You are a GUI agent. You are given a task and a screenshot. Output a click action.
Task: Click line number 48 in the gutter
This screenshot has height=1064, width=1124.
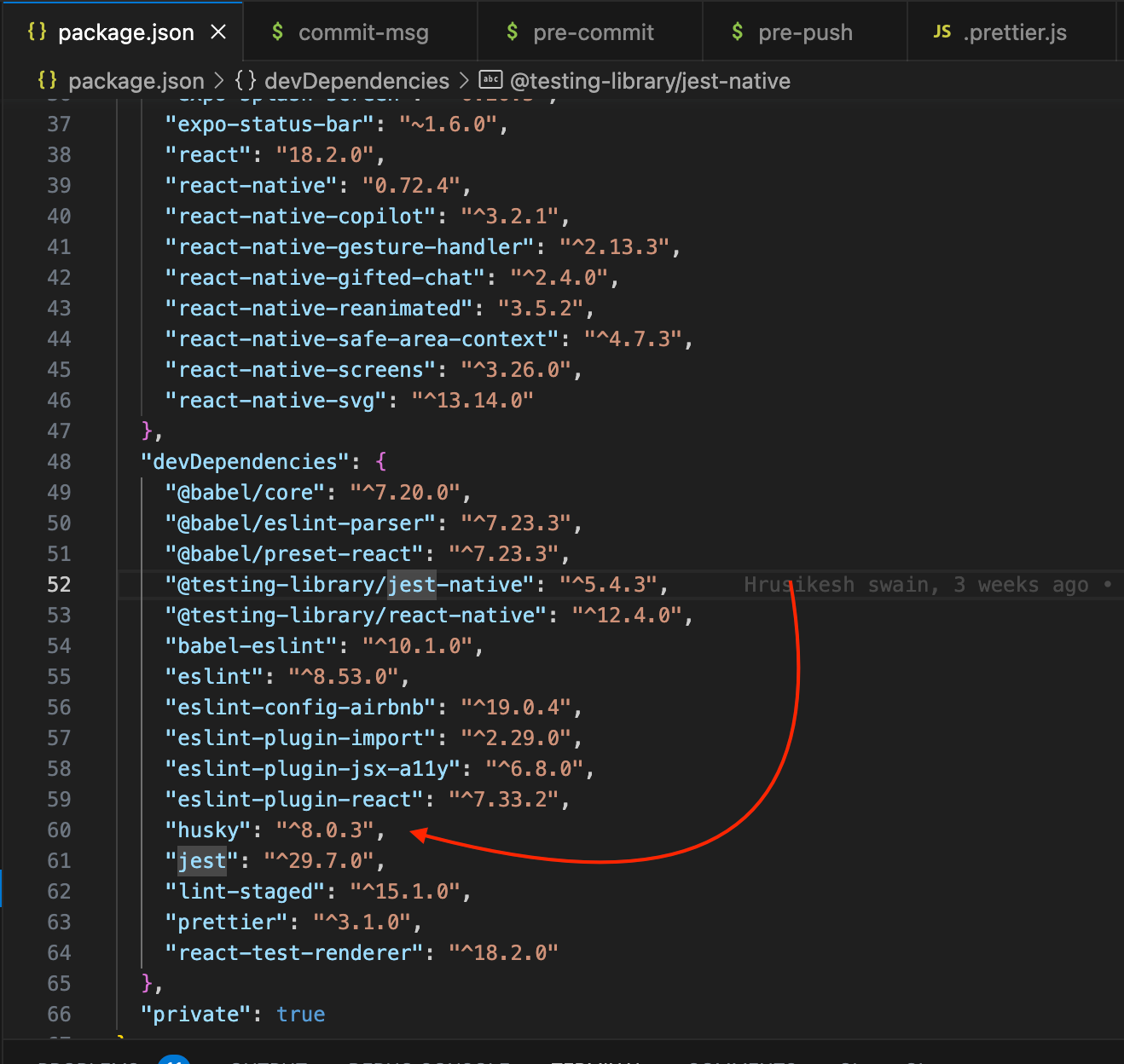pyautogui.click(x=59, y=462)
